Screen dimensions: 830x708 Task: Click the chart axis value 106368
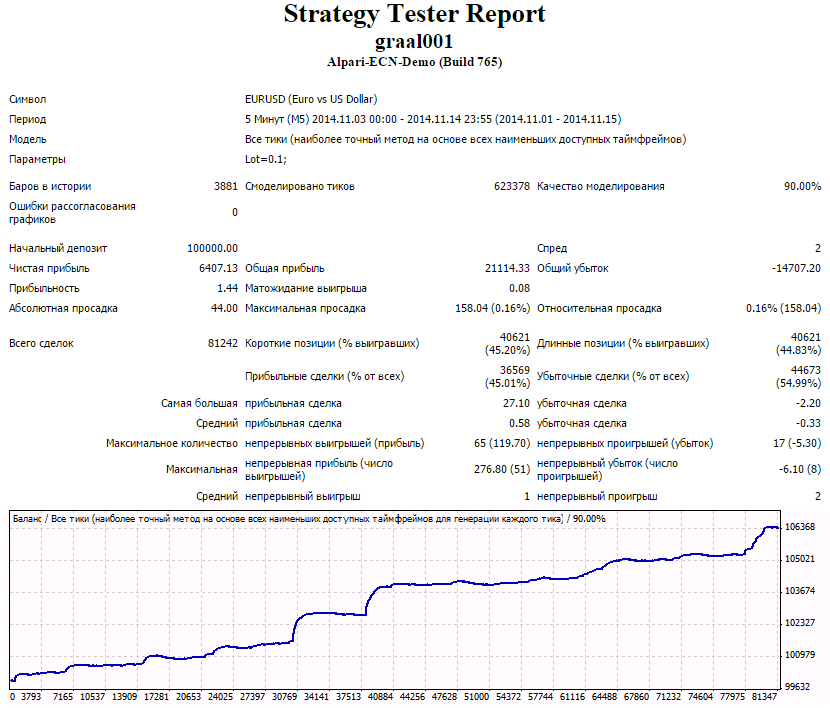[799, 527]
